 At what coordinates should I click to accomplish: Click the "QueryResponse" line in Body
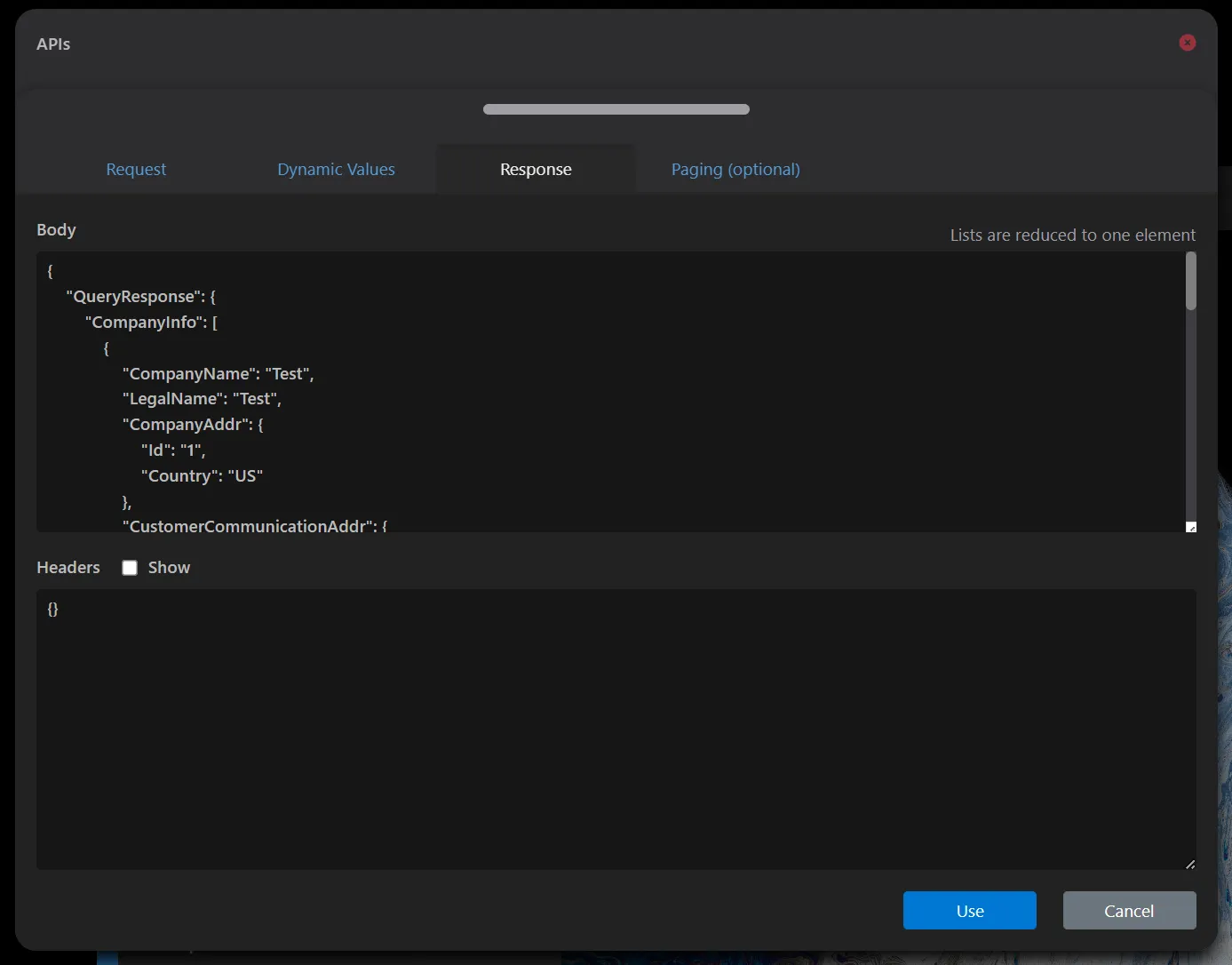(140, 297)
